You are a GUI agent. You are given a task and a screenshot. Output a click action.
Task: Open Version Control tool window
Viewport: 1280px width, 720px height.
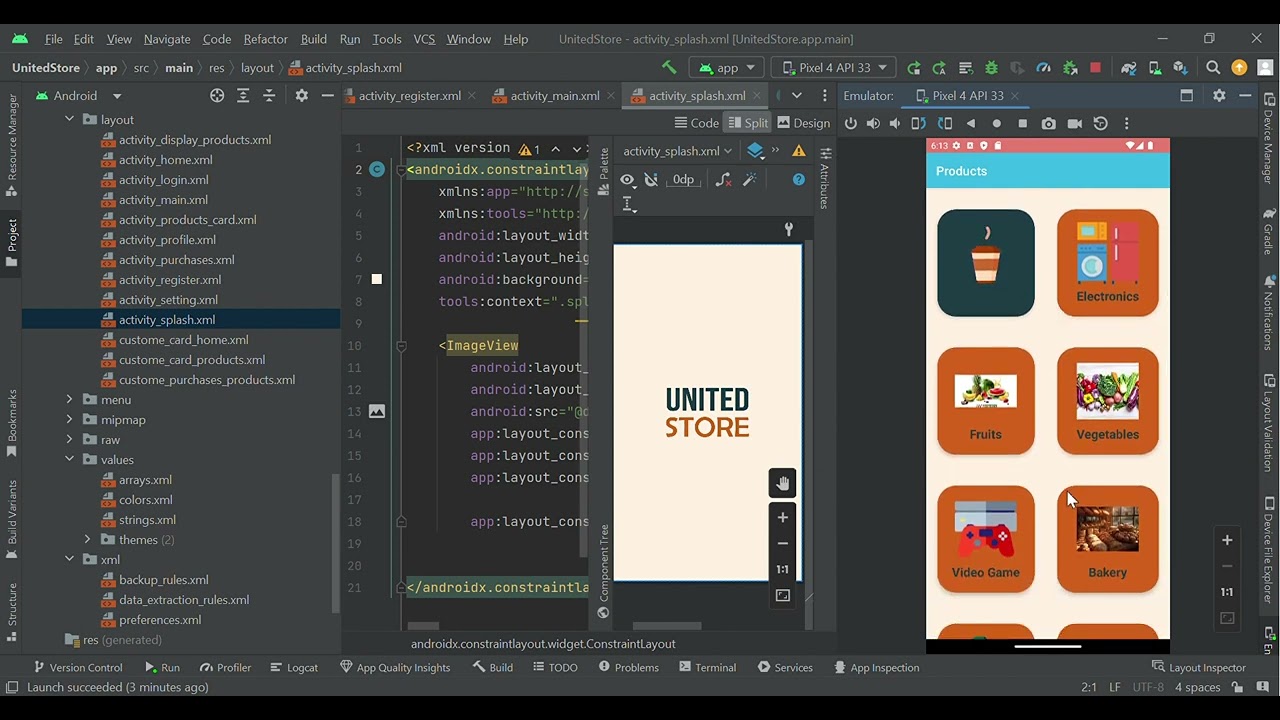[x=77, y=668]
